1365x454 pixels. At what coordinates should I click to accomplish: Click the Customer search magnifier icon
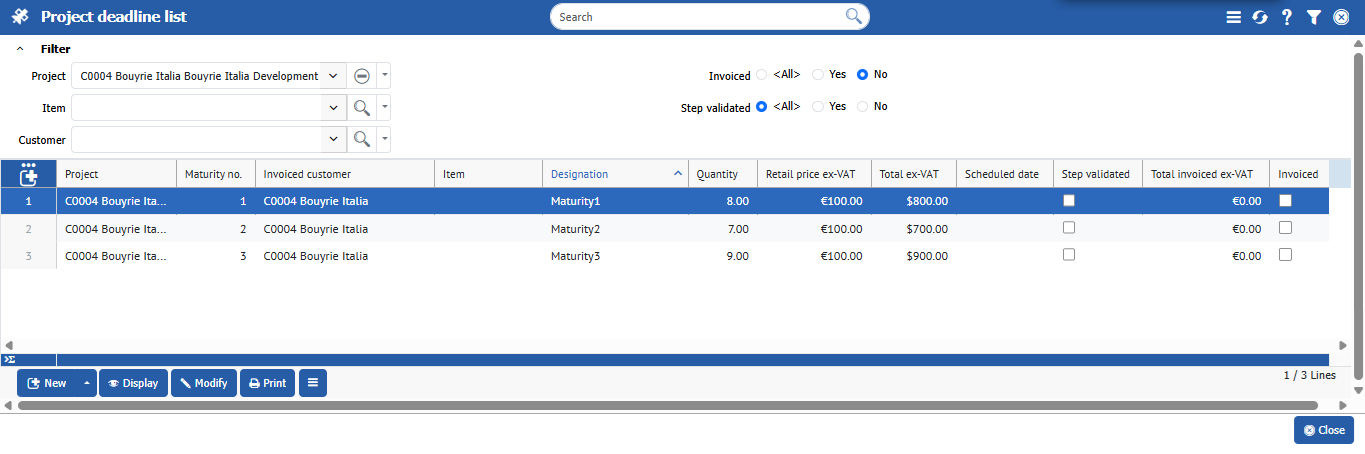(x=362, y=139)
